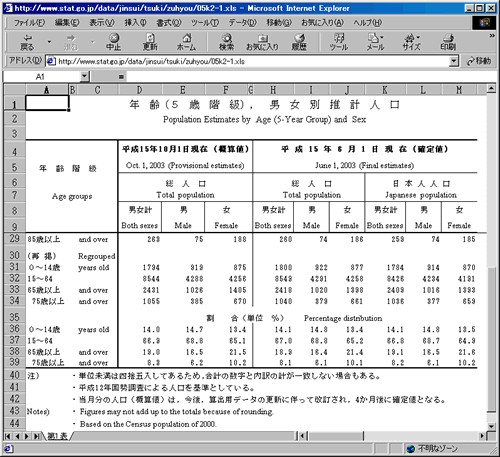The image size is (500, 457).
Task: Click horizontal scrollbar left arrow
Action: [303, 436]
